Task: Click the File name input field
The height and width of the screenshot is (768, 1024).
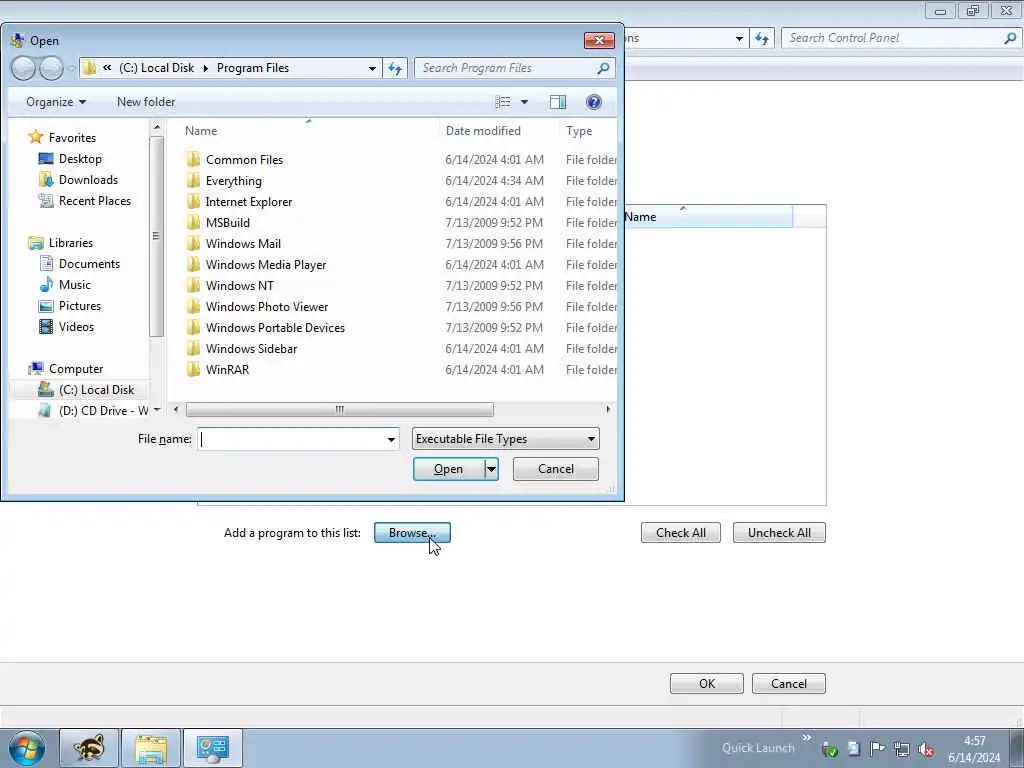Action: (291, 440)
